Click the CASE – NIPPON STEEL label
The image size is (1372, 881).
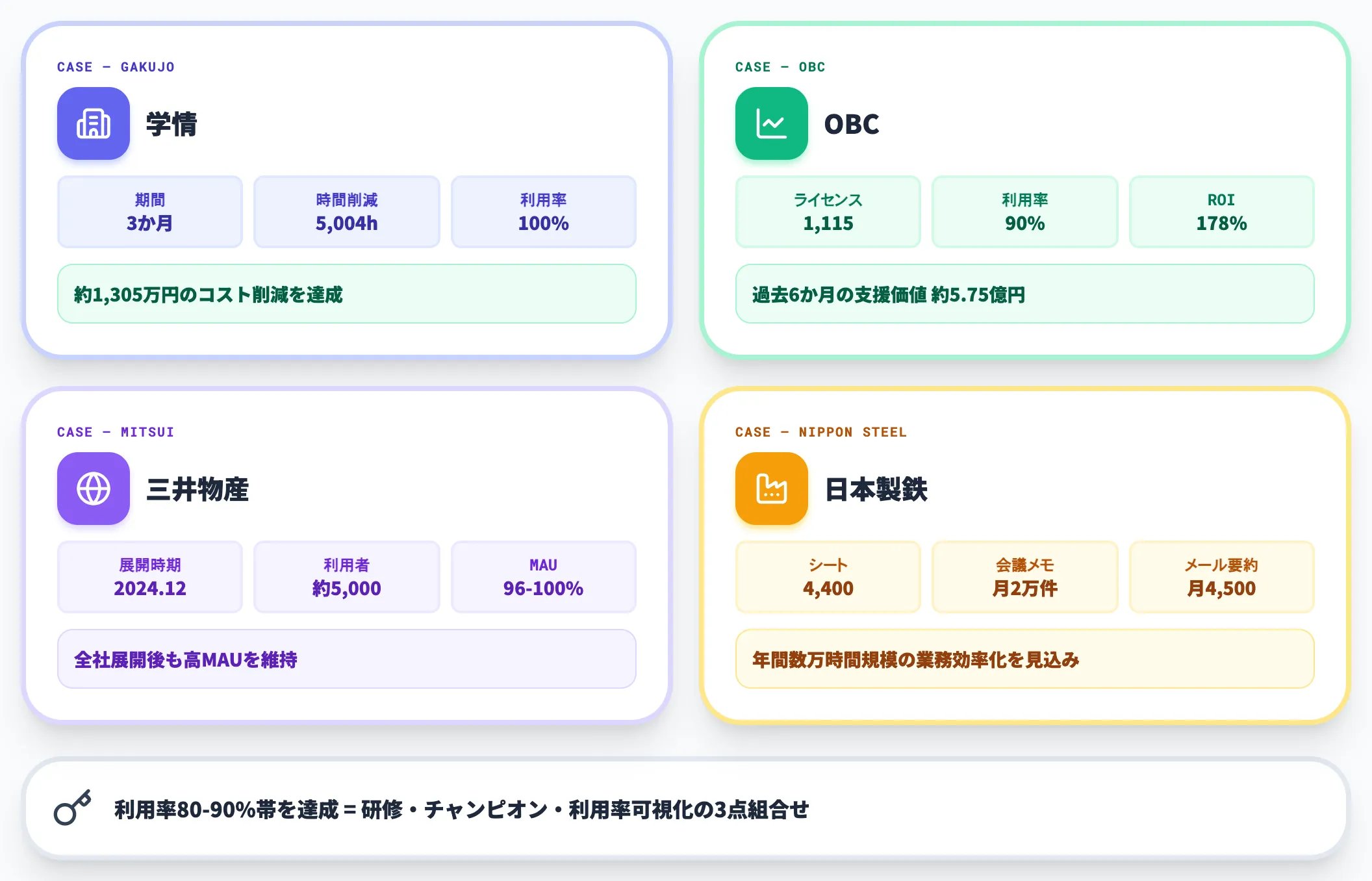pos(821,432)
